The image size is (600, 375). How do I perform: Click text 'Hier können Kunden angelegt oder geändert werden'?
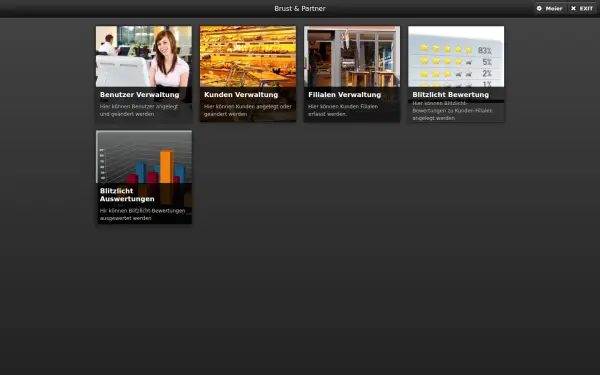click(248, 110)
